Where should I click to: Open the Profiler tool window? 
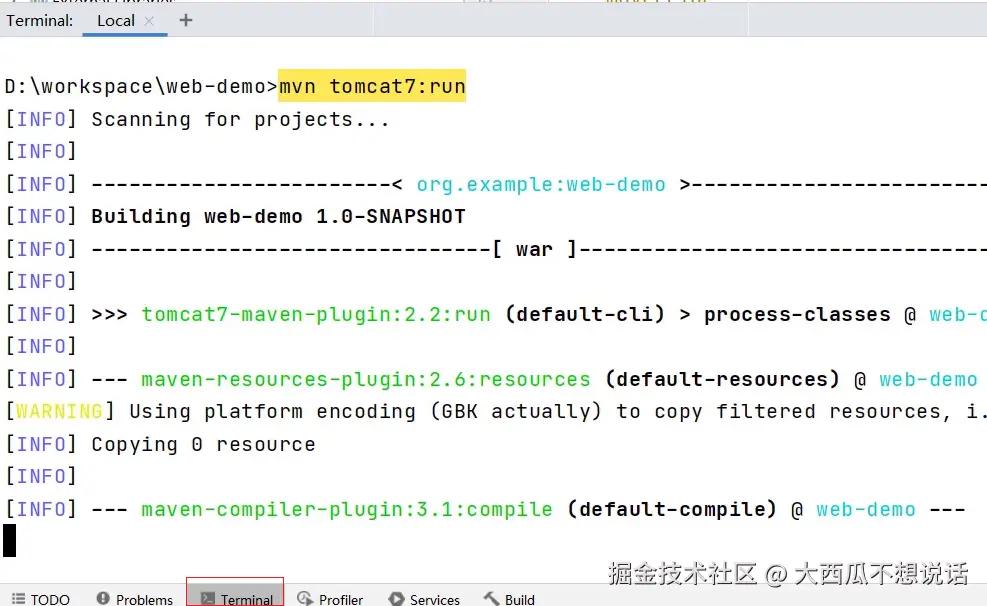pos(330,599)
